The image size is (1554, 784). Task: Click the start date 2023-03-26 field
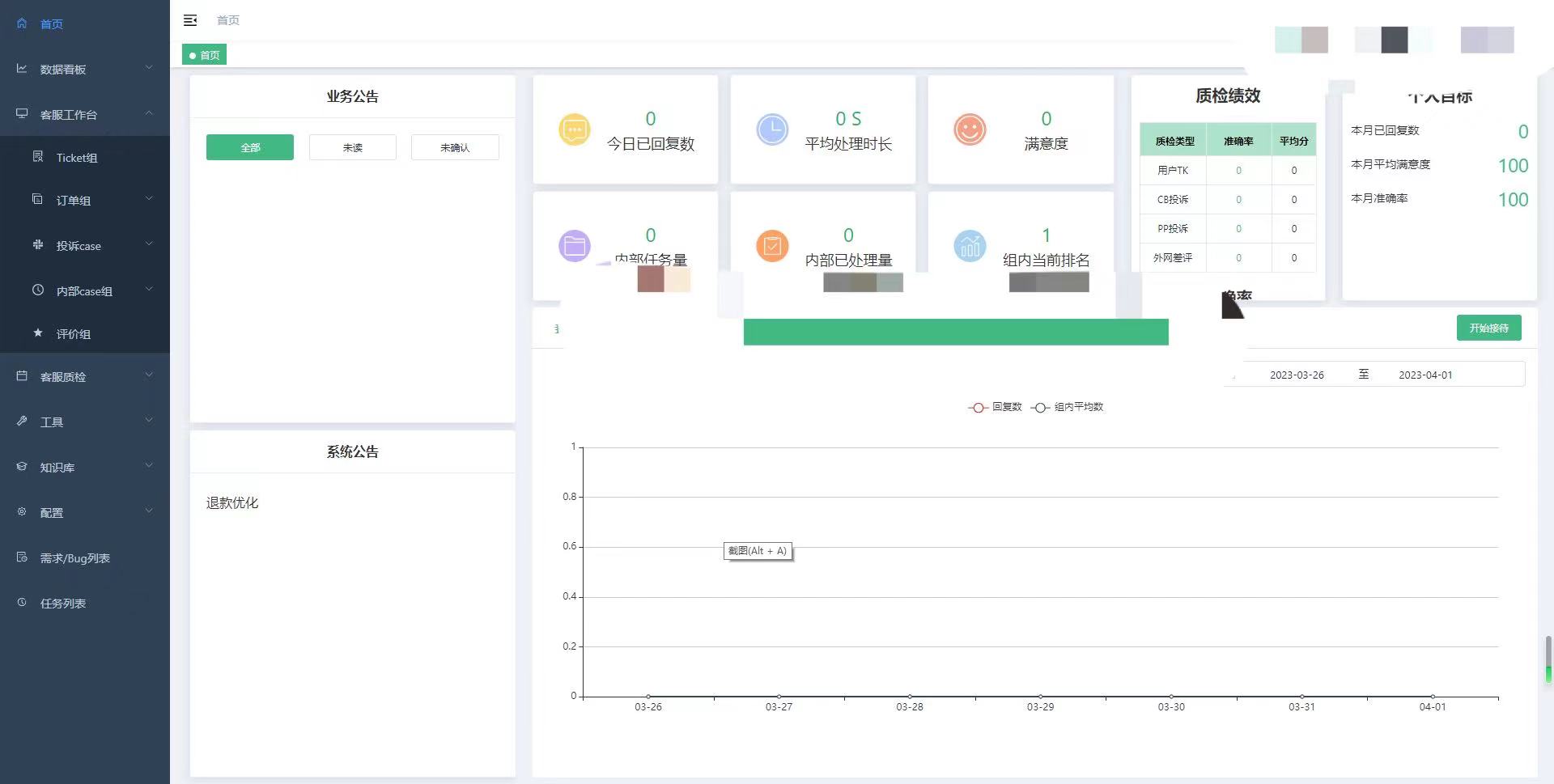(1297, 375)
